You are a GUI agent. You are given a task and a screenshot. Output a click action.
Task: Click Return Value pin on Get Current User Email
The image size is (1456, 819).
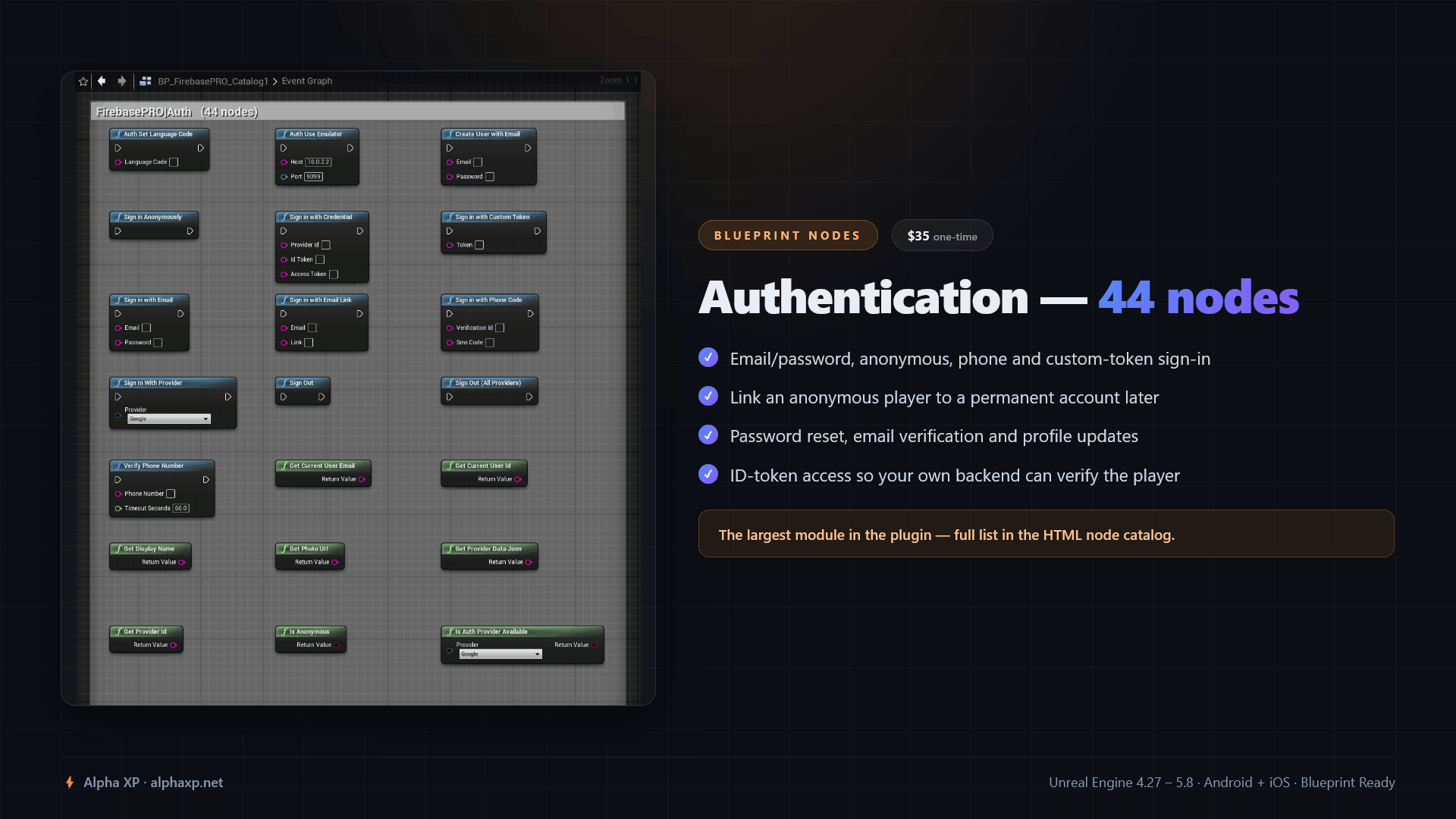(x=362, y=479)
